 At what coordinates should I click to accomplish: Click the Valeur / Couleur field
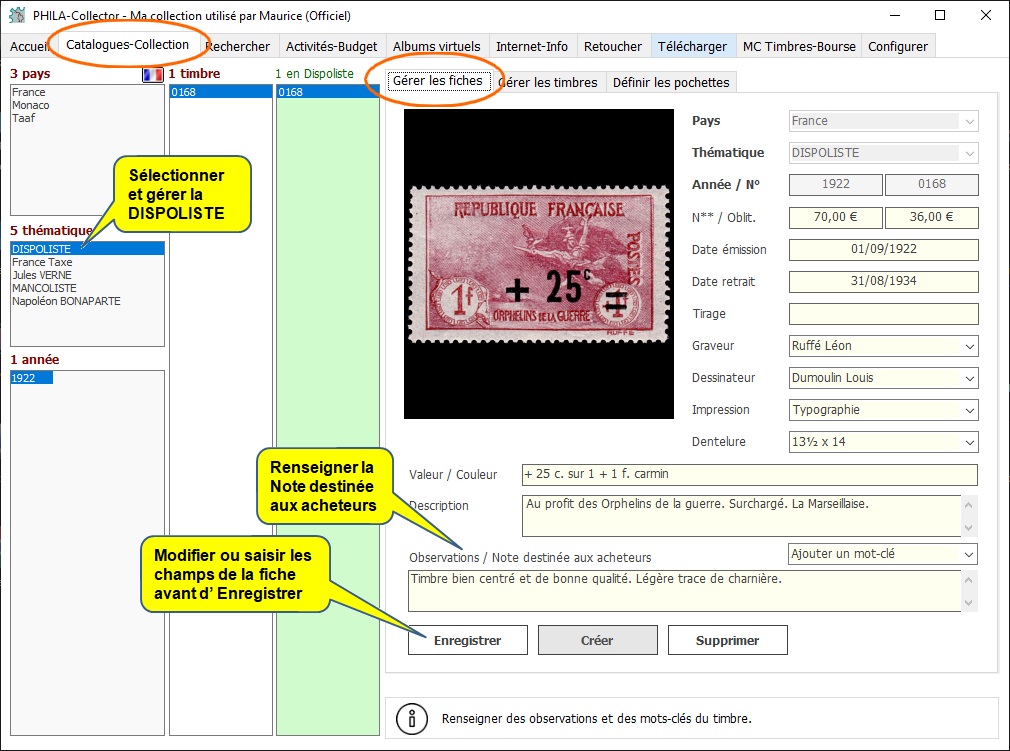coord(750,475)
